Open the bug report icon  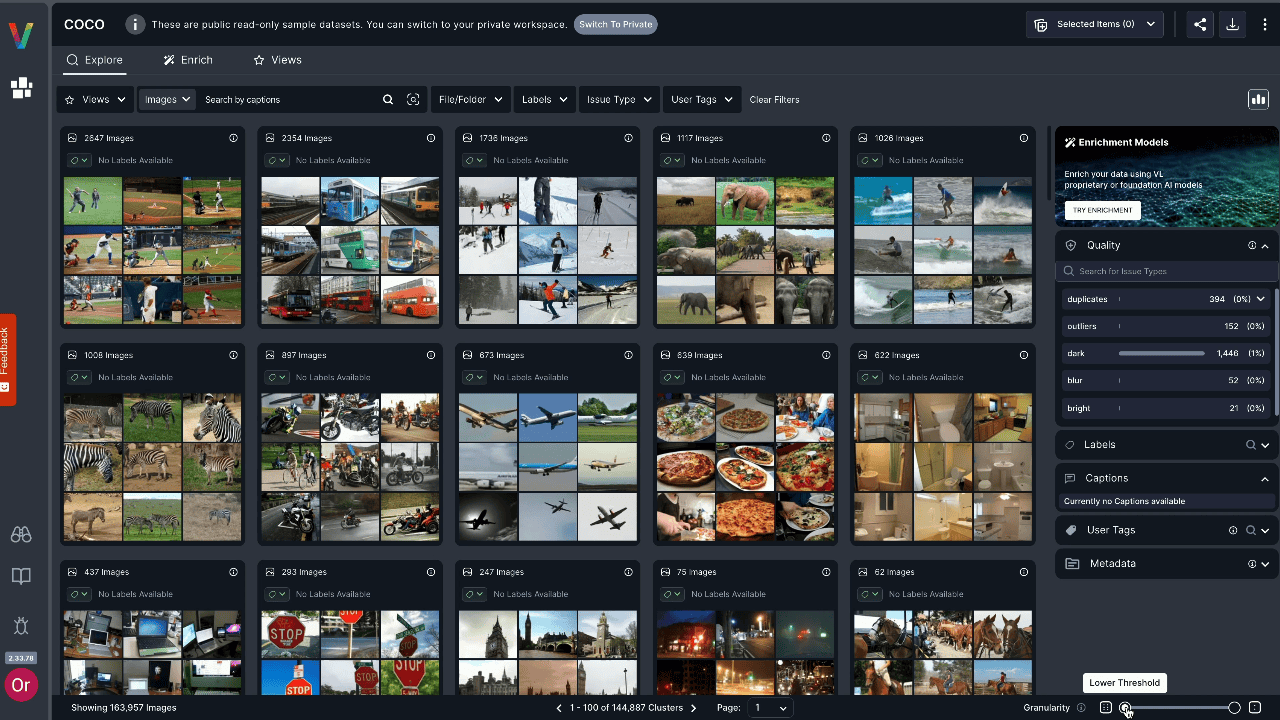(21, 626)
